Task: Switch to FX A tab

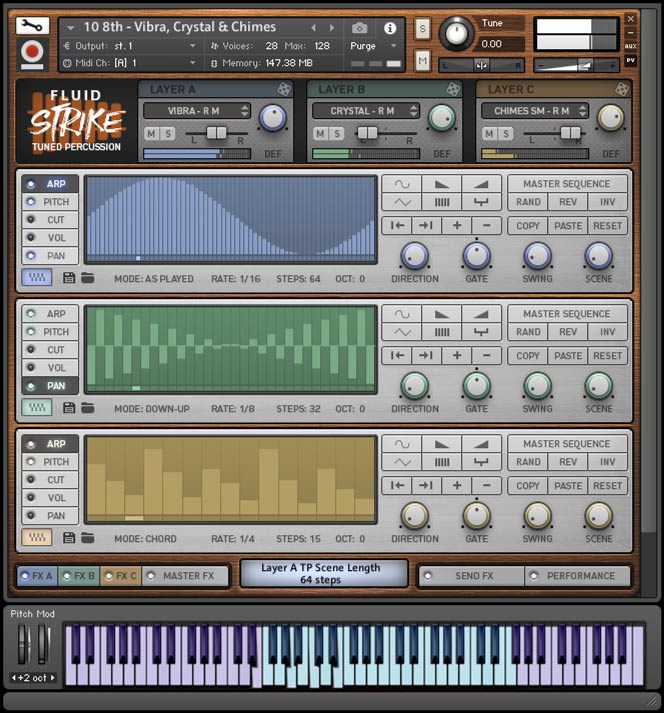Action: (37, 576)
